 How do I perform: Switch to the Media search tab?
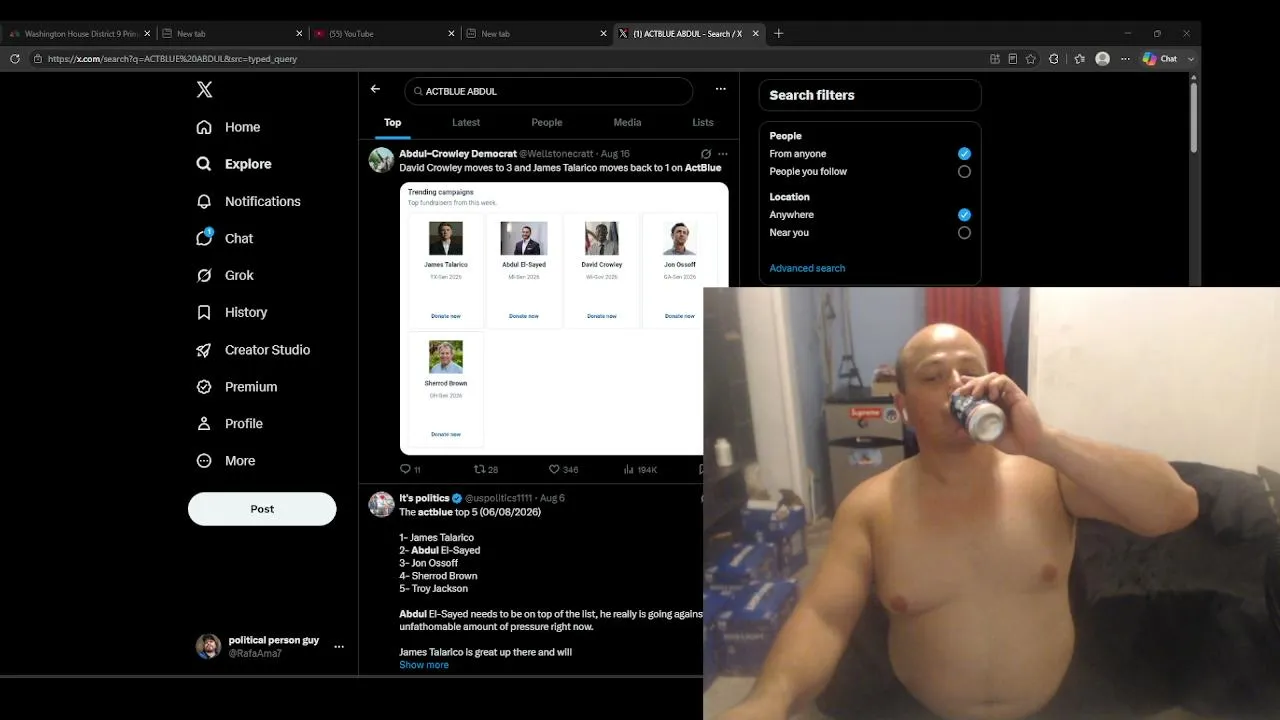point(627,123)
